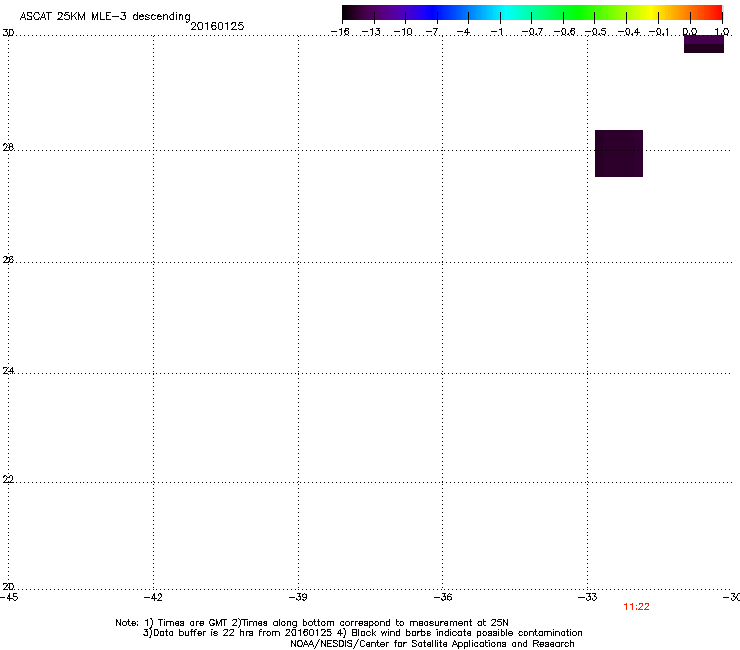740x650 pixels.
Task: Click the "-0.5" colorbar label
Action: [596, 32]
